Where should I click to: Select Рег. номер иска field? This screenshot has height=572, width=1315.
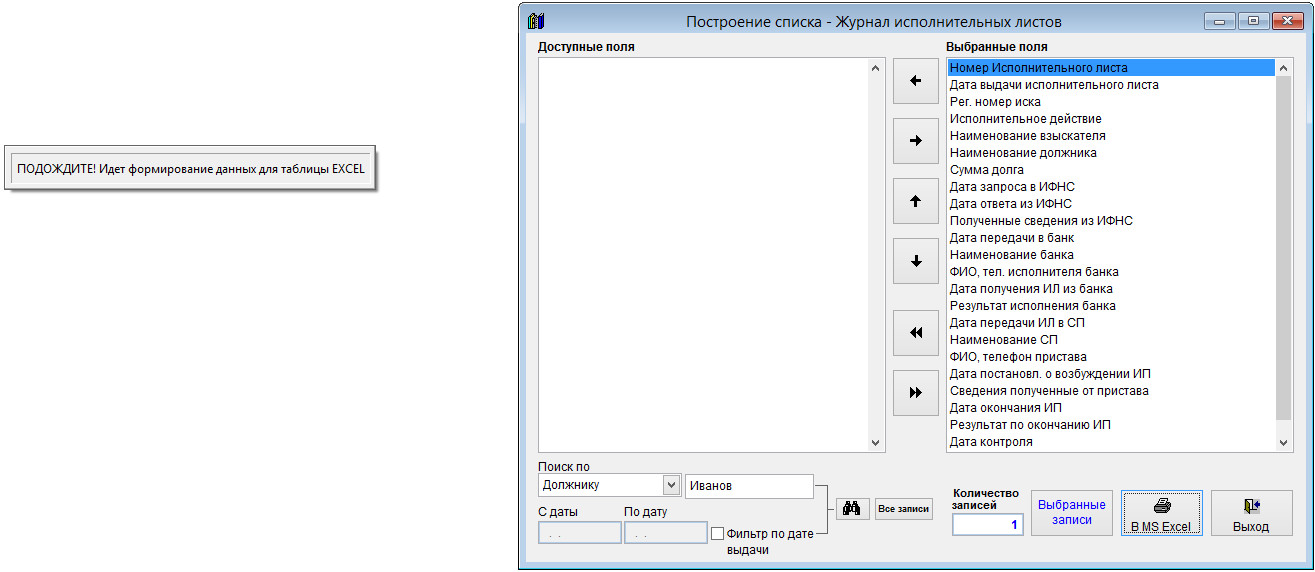(1111, 102)
